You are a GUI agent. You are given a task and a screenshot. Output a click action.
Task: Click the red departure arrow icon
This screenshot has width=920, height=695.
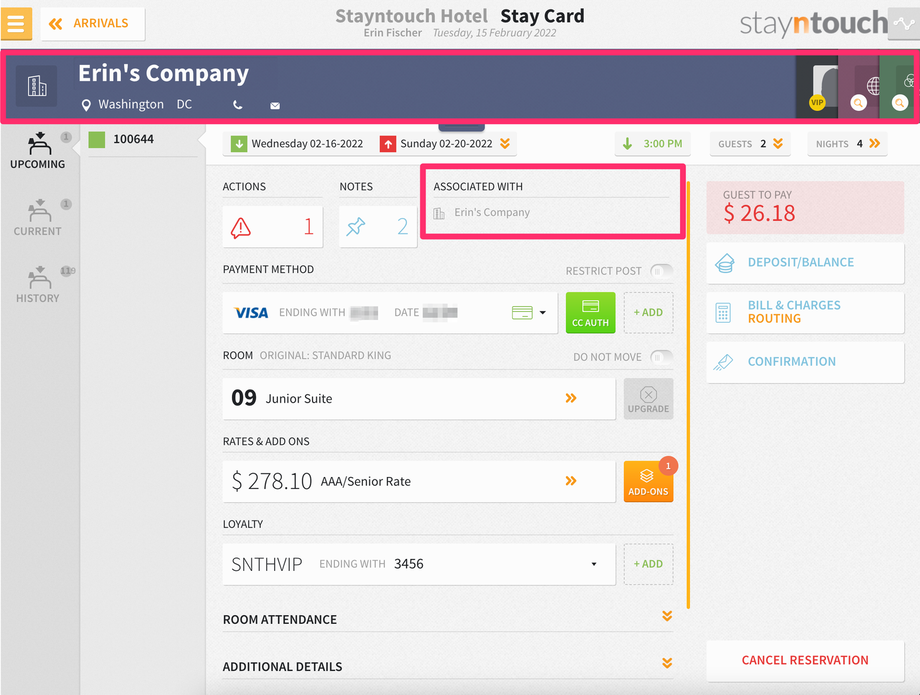pyautogui.click(x=388, y=144)
